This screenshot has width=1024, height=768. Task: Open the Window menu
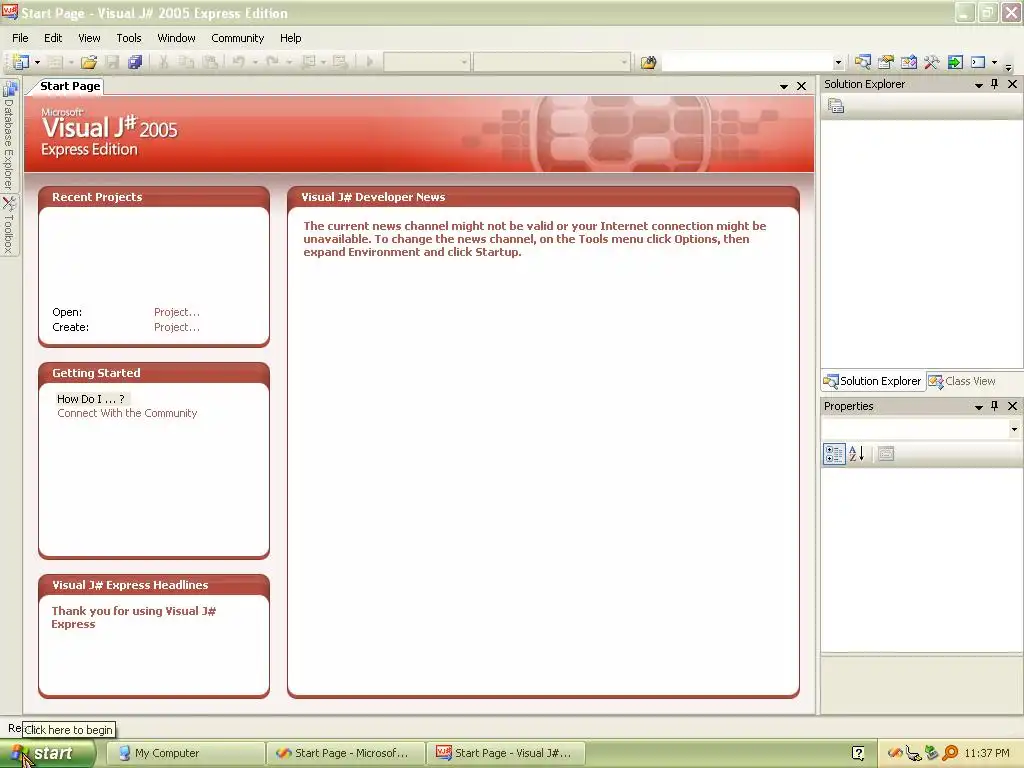(x=176, y=38)
